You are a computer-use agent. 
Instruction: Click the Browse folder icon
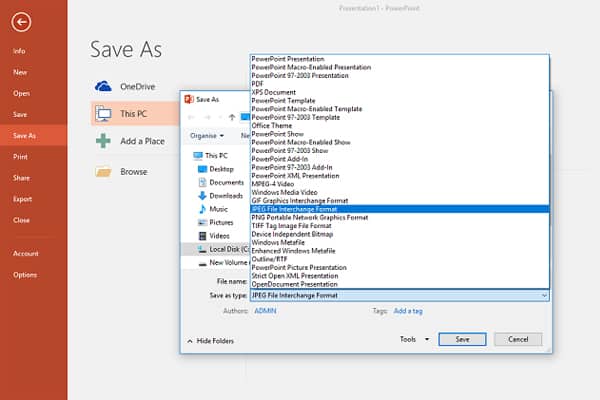pos(102,171)
